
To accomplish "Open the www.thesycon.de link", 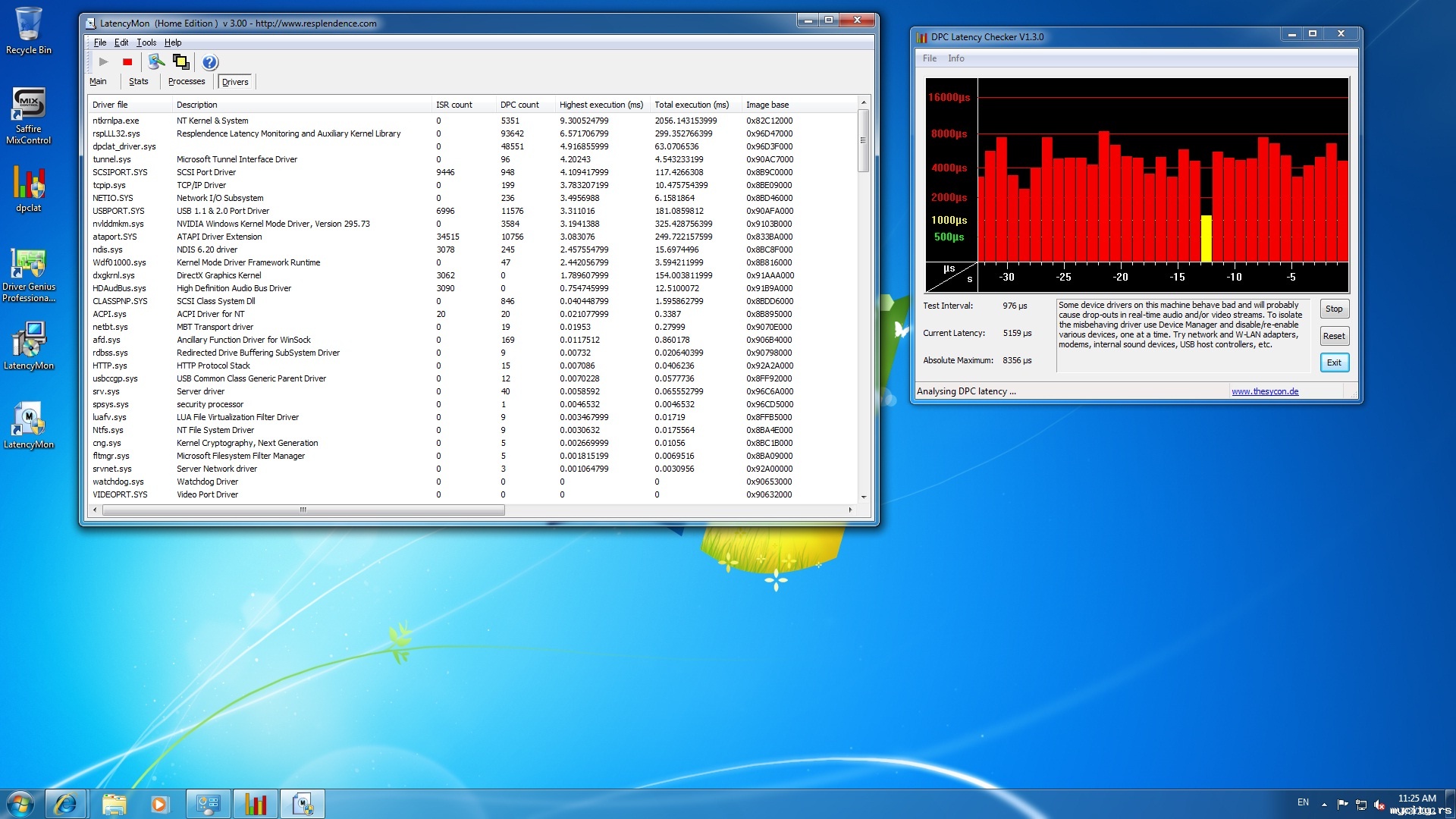I will tap(1265, 391).
